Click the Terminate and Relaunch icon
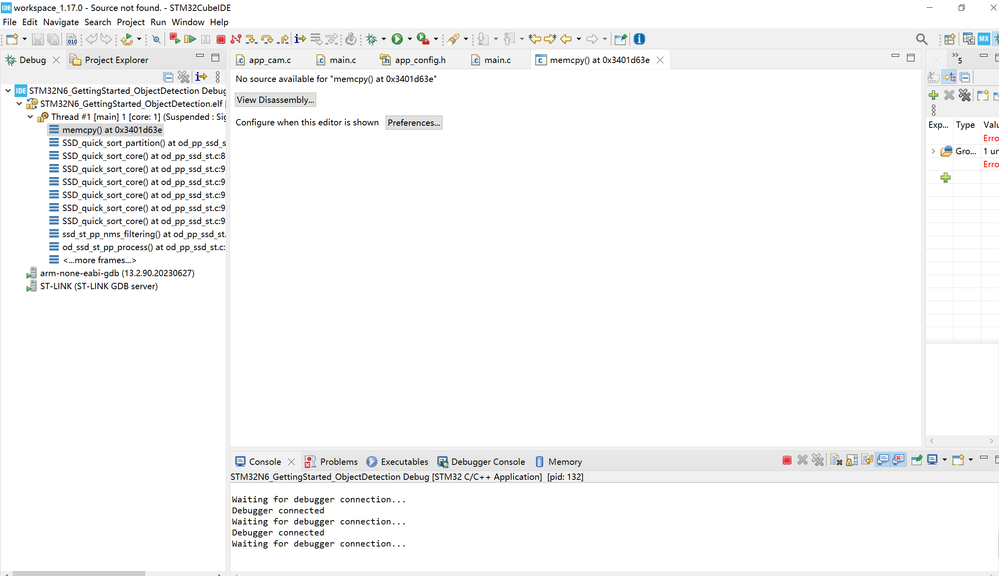Viewport: 999px width, 576px height. (x=175, y=39)
